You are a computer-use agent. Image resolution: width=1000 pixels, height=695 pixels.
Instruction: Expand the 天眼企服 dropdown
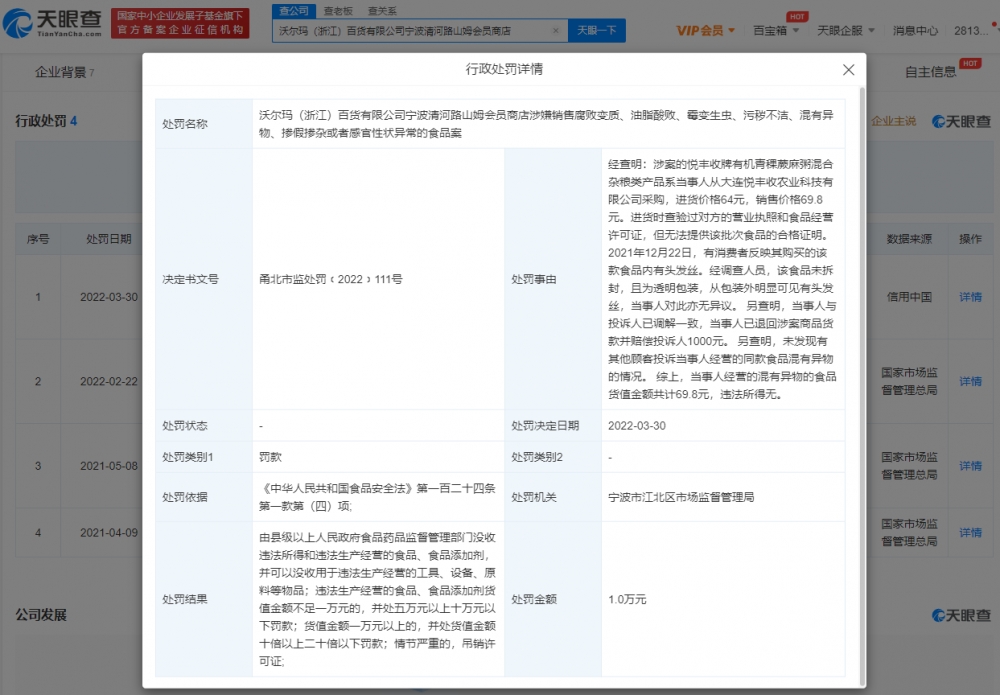point(846,31)
